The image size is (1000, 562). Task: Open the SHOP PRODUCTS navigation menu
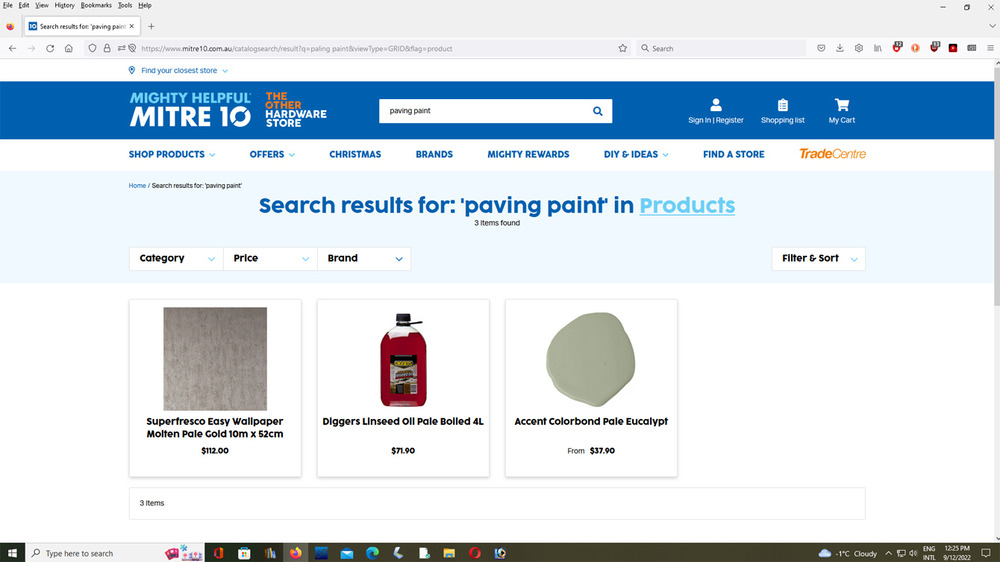172,154
